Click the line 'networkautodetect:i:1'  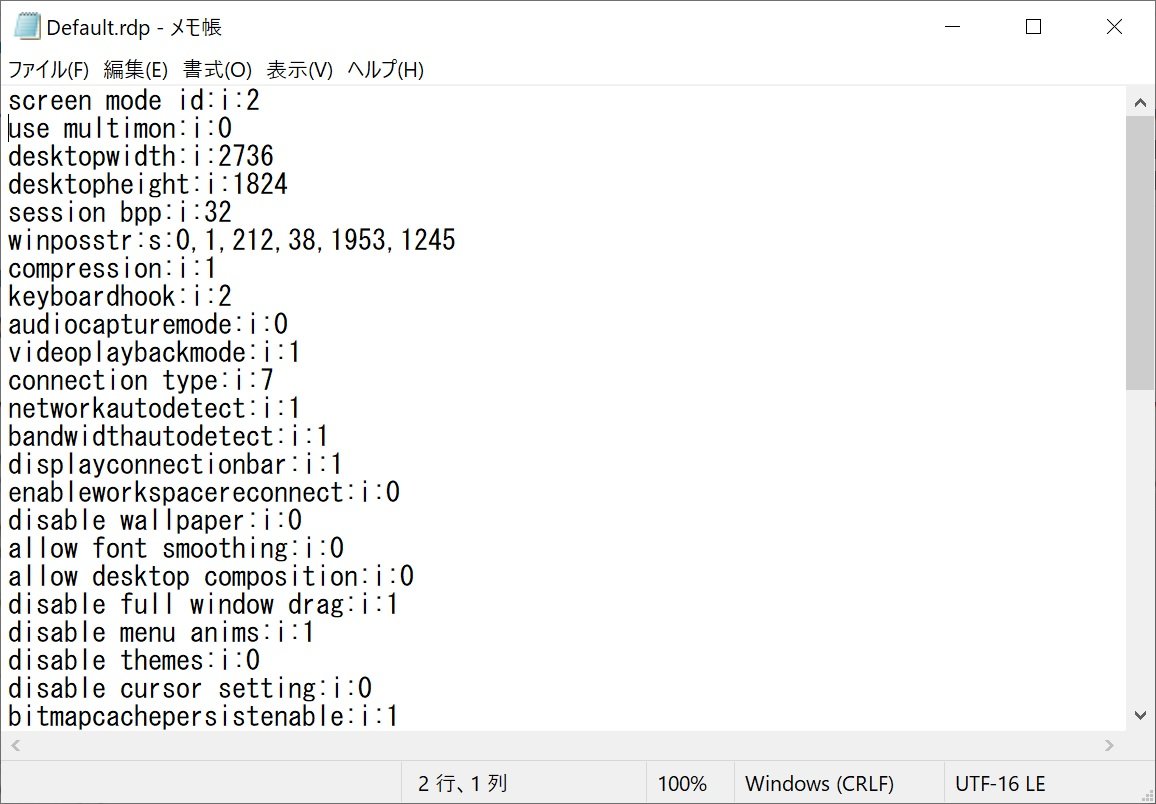pos(155,408)
